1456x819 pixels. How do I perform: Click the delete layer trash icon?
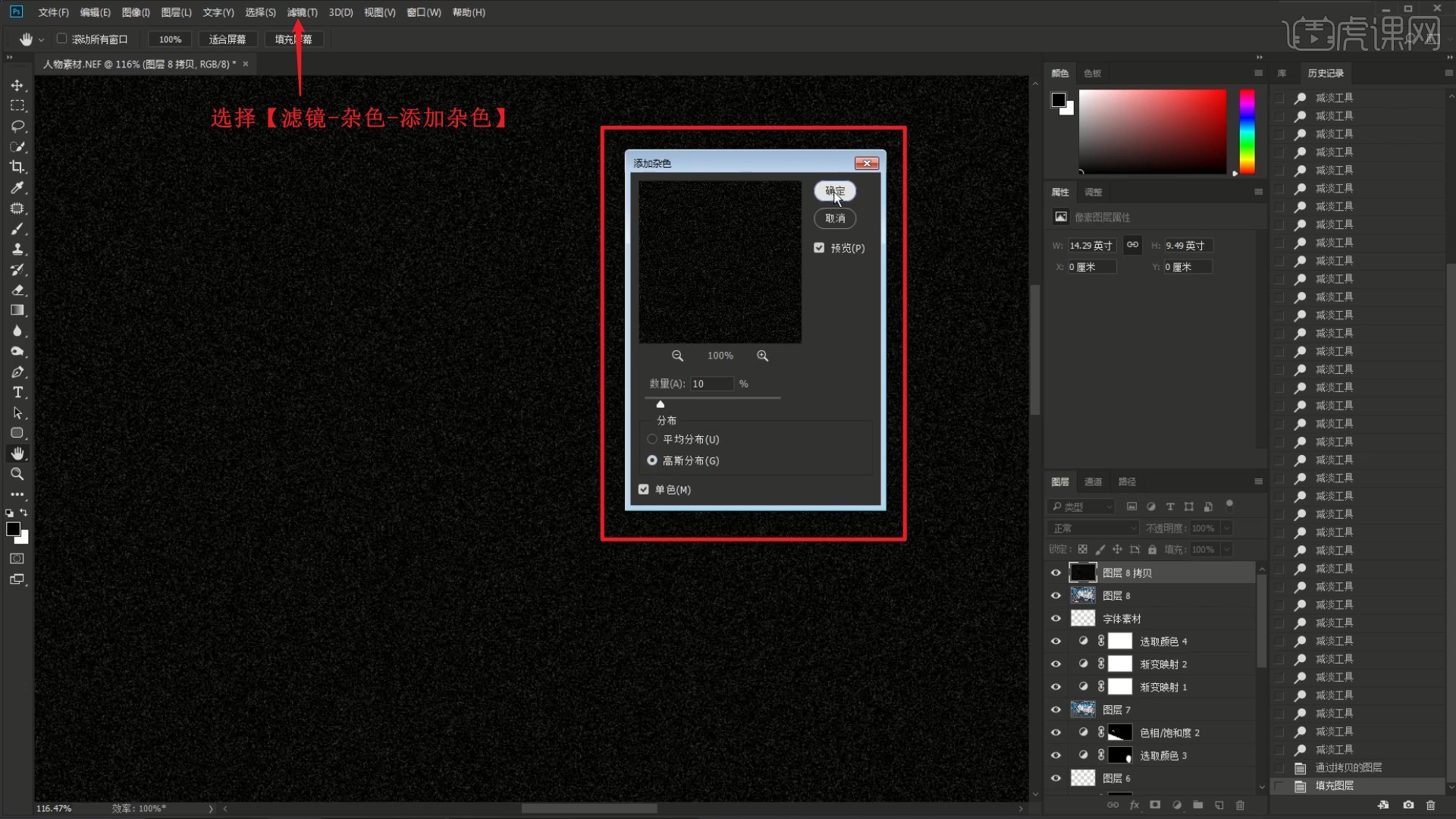coord(1241,805)
